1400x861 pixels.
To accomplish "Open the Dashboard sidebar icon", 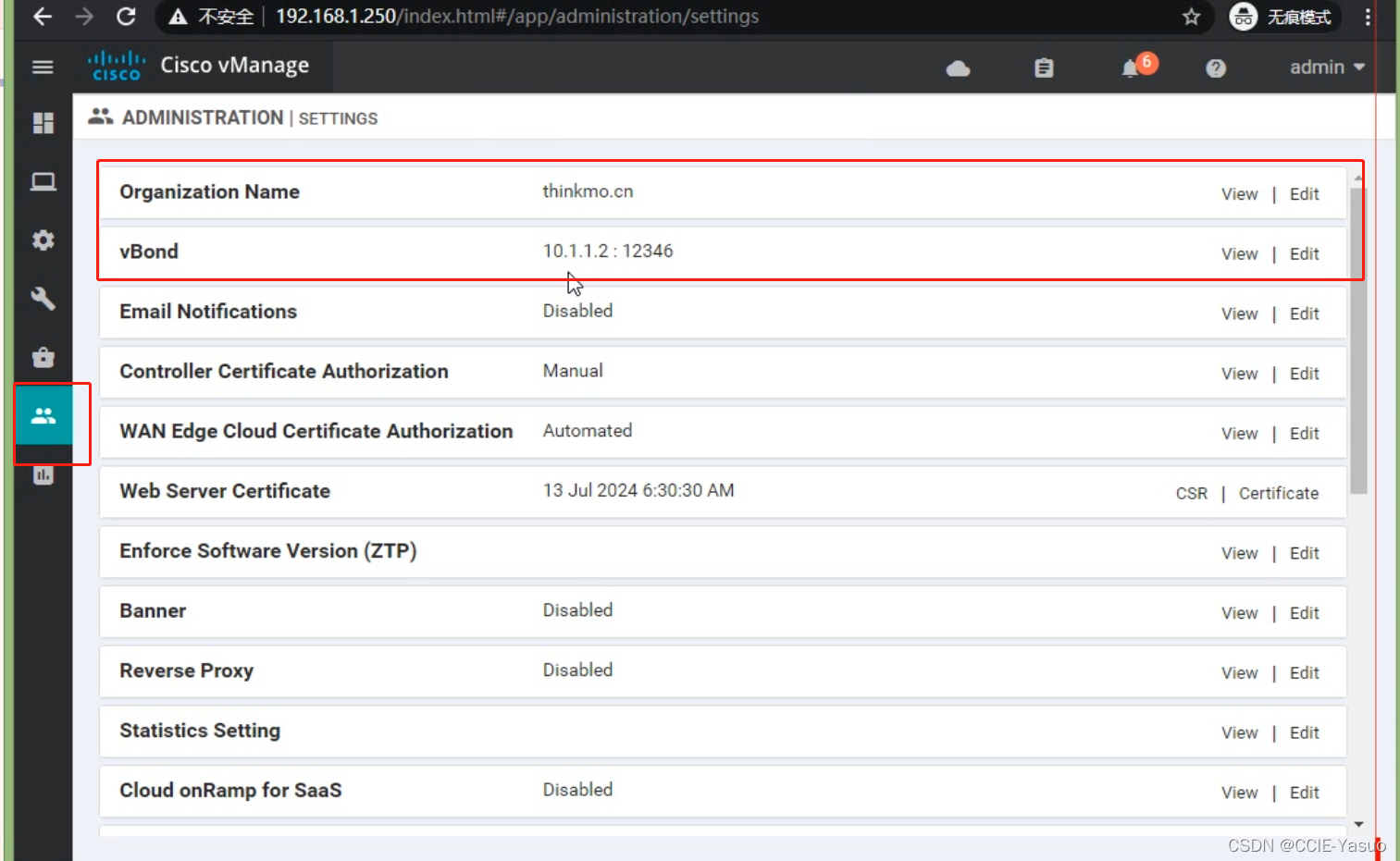I will (43, 123).
